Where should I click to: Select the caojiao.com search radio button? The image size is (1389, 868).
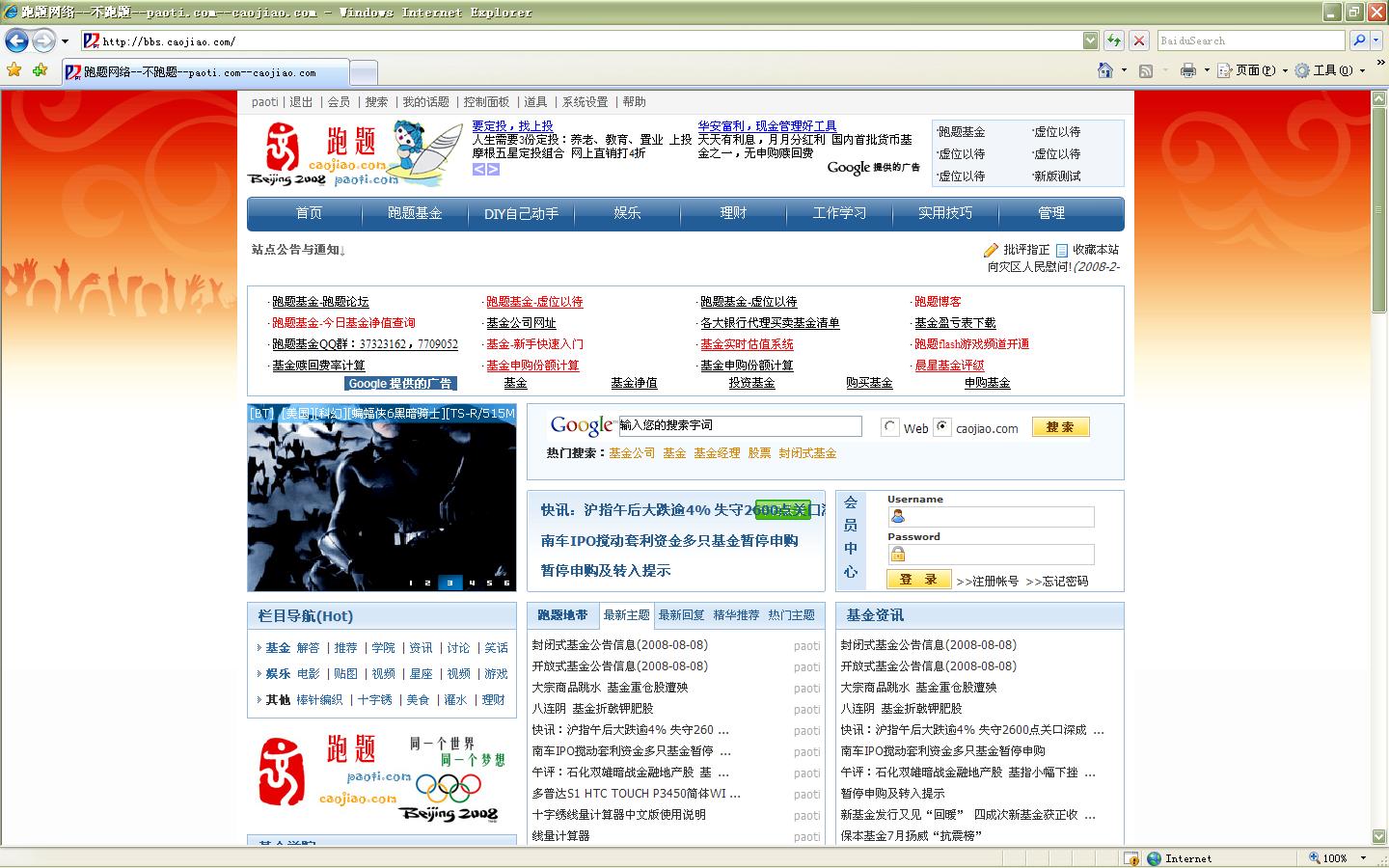pos(943,427)
